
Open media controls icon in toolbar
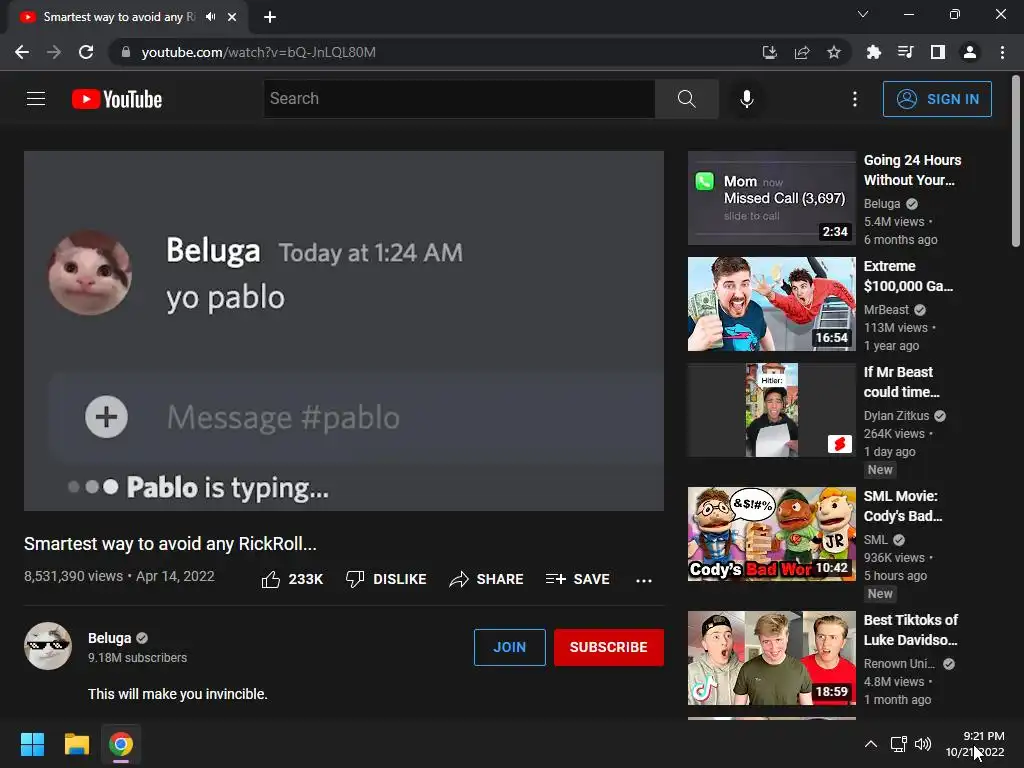tap(905, 52)
